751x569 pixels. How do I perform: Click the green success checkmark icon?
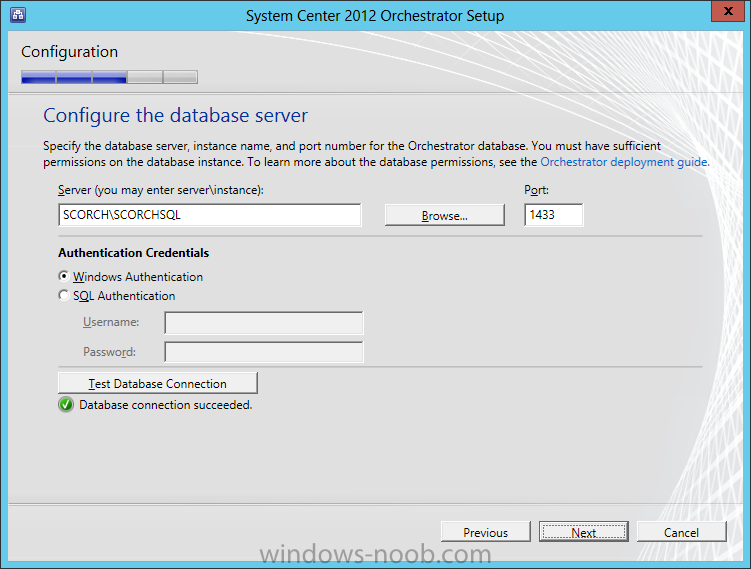(x=66, y=405)
